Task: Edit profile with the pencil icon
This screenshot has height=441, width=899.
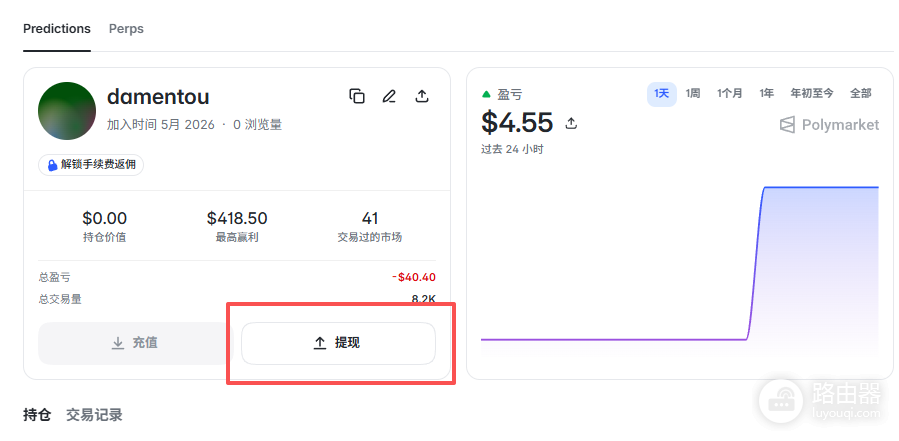Action: pos(389,96)
